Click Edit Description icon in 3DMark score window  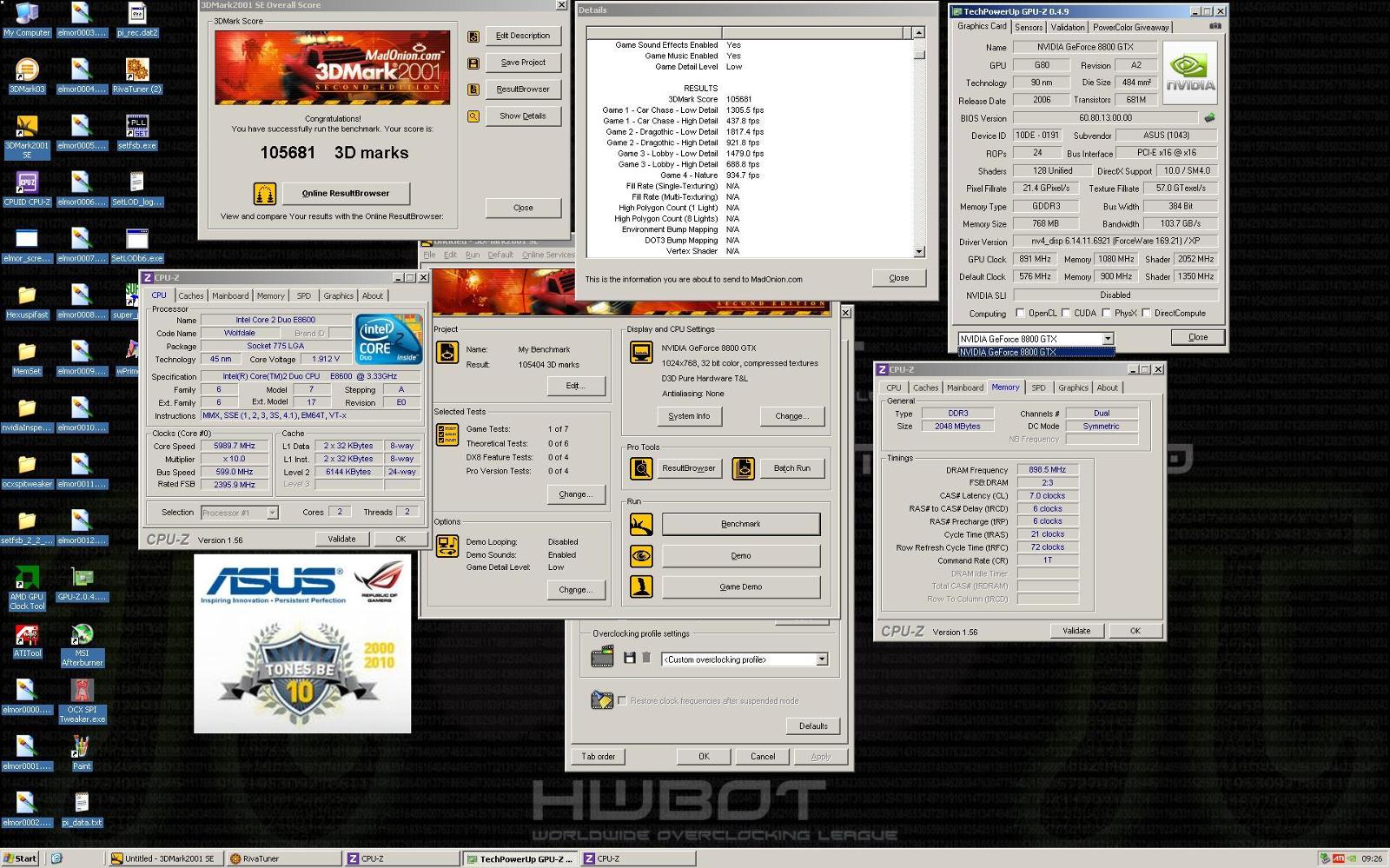[473, 36]
